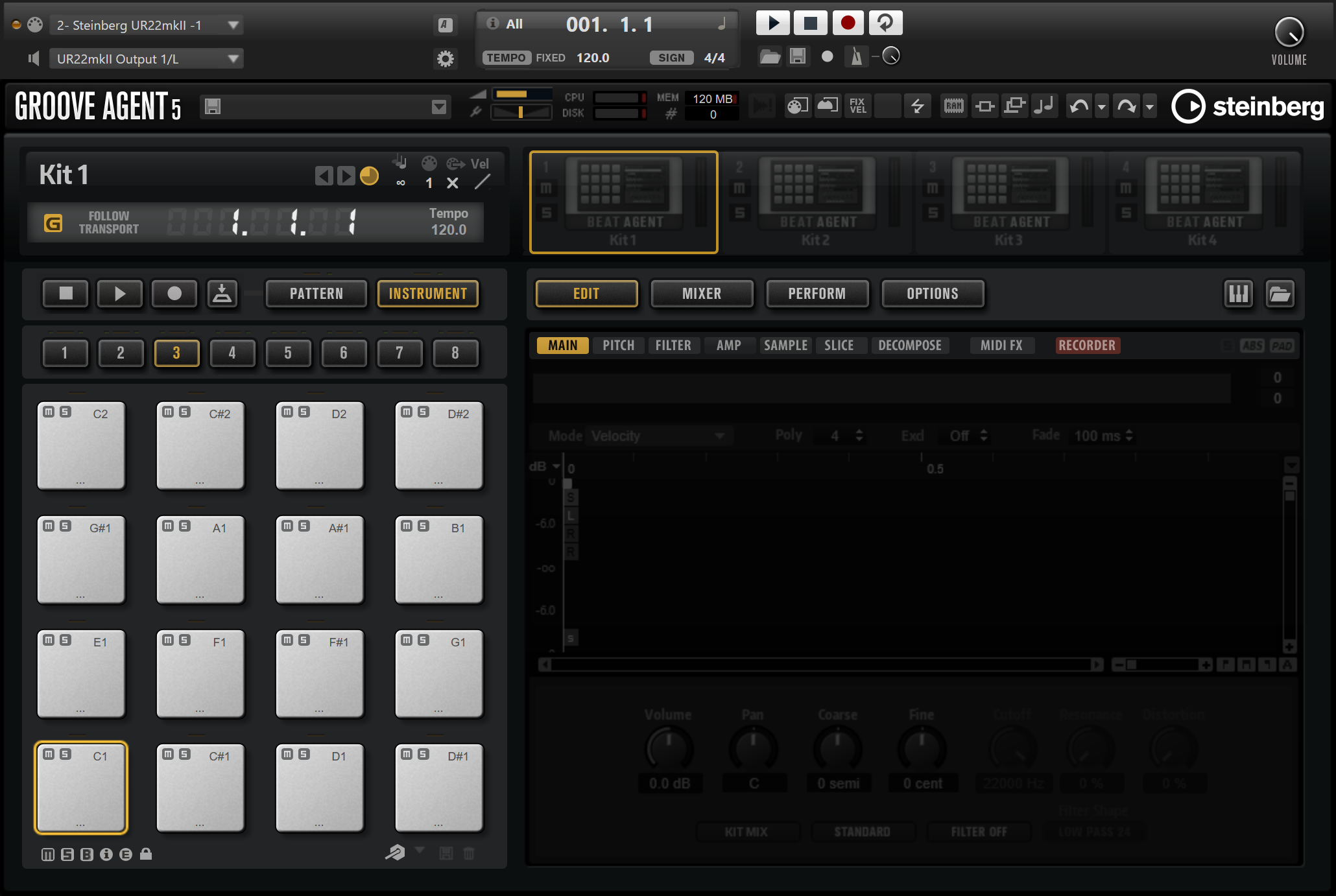This screenshot has height=896, width=1336.
Task: Click the standalone record button
Action: 848,23
